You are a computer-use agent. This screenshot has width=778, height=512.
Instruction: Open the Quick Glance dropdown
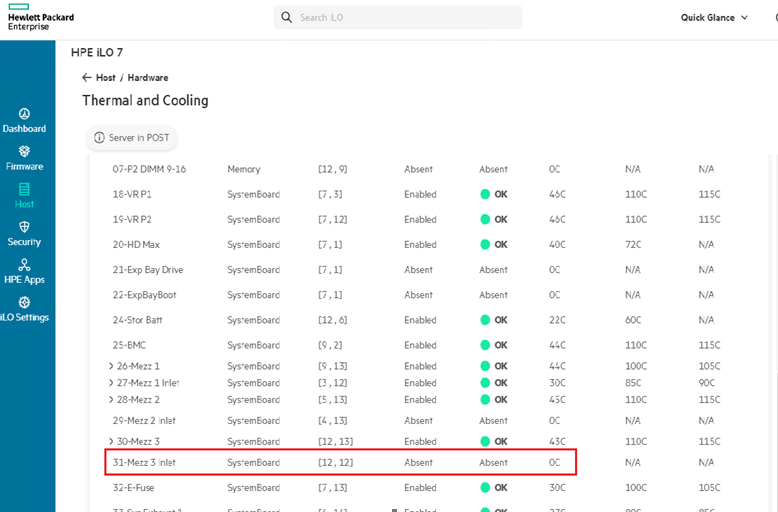click(714, 17)
